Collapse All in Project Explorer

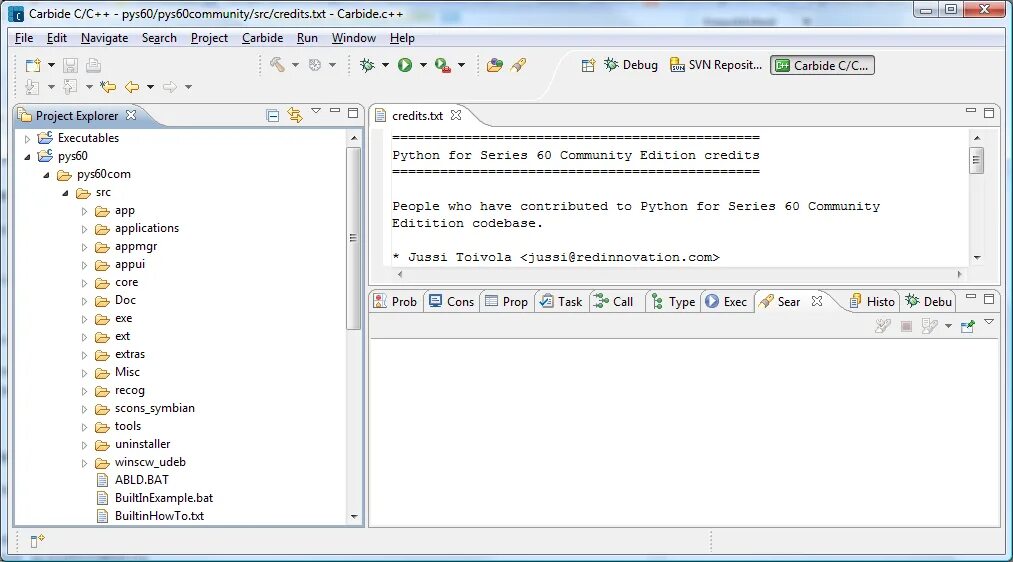click(273, 116)
